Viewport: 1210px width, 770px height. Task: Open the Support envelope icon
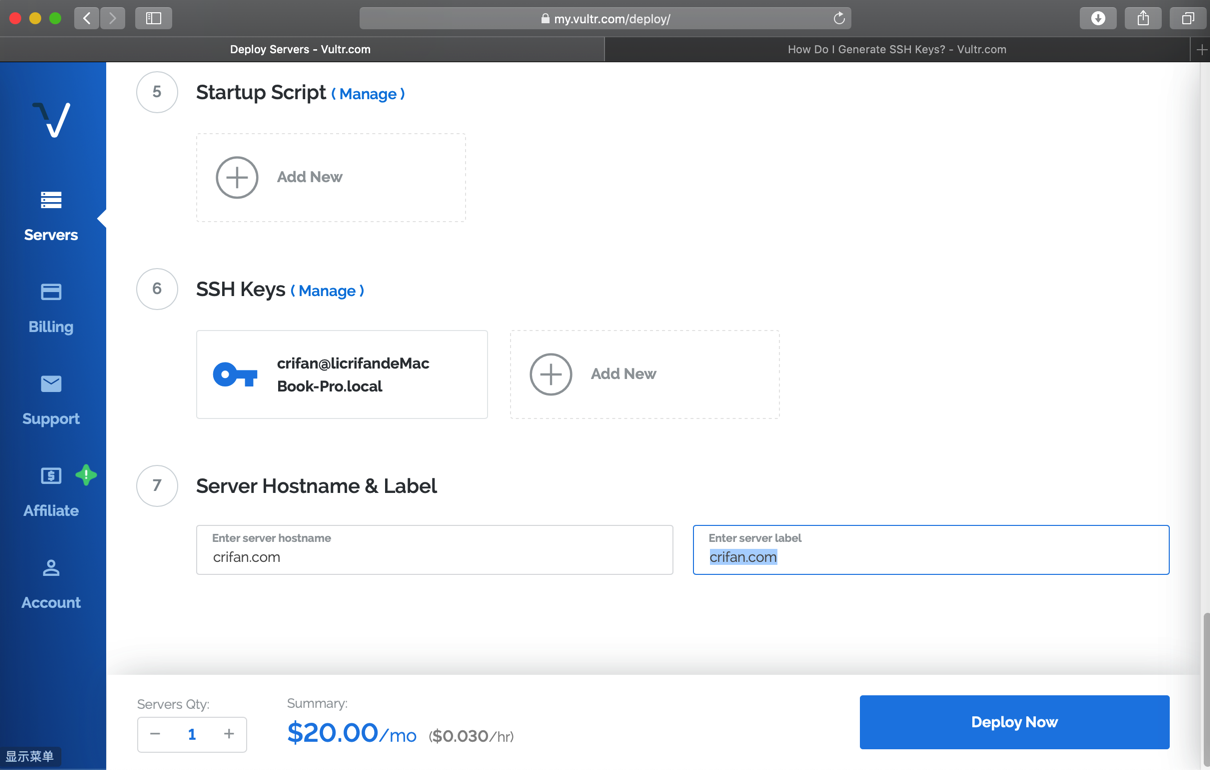tap(51, 384)
